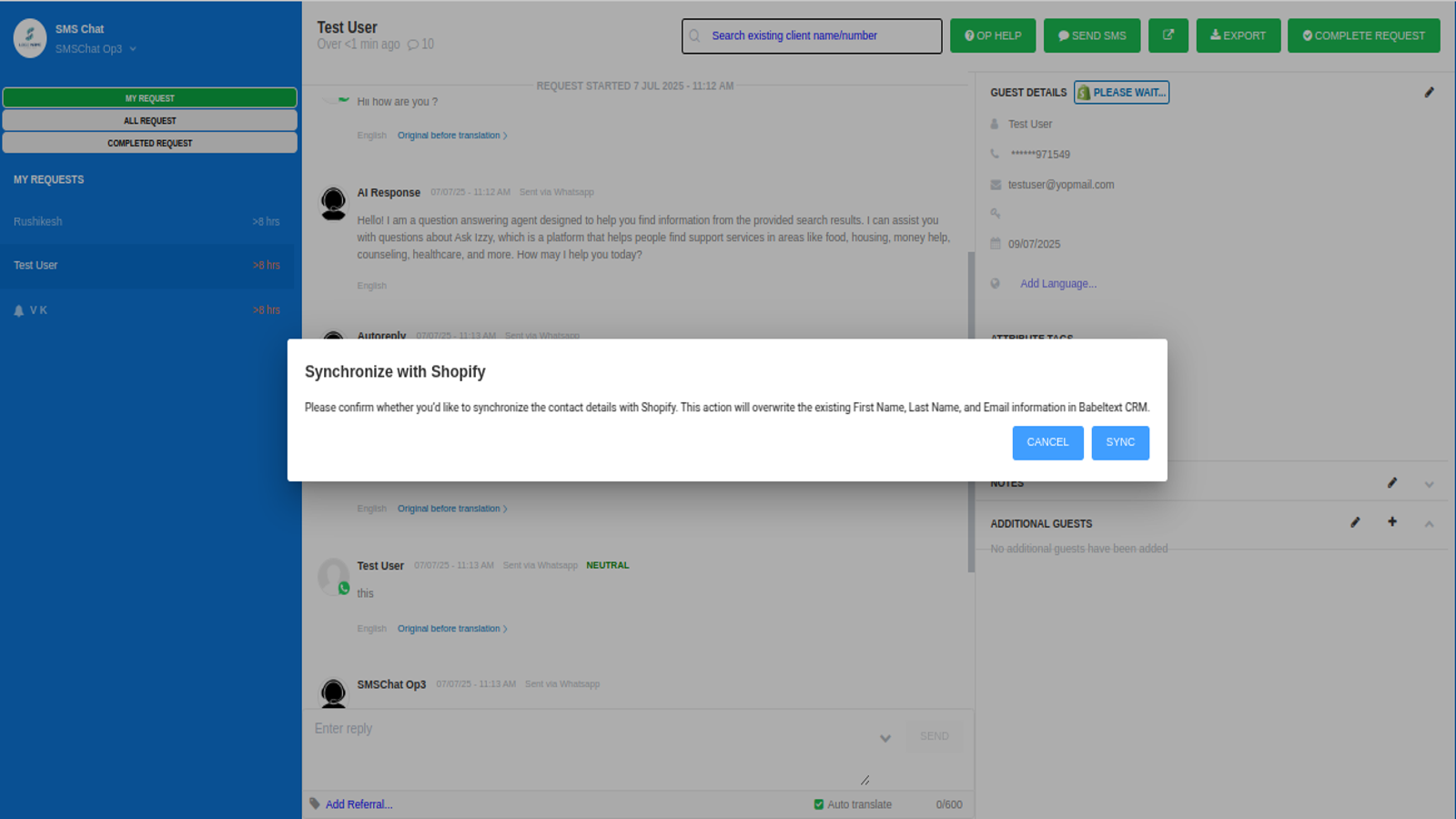
Task: Select the MY REQUEST tab
Action: coord(150,98)
